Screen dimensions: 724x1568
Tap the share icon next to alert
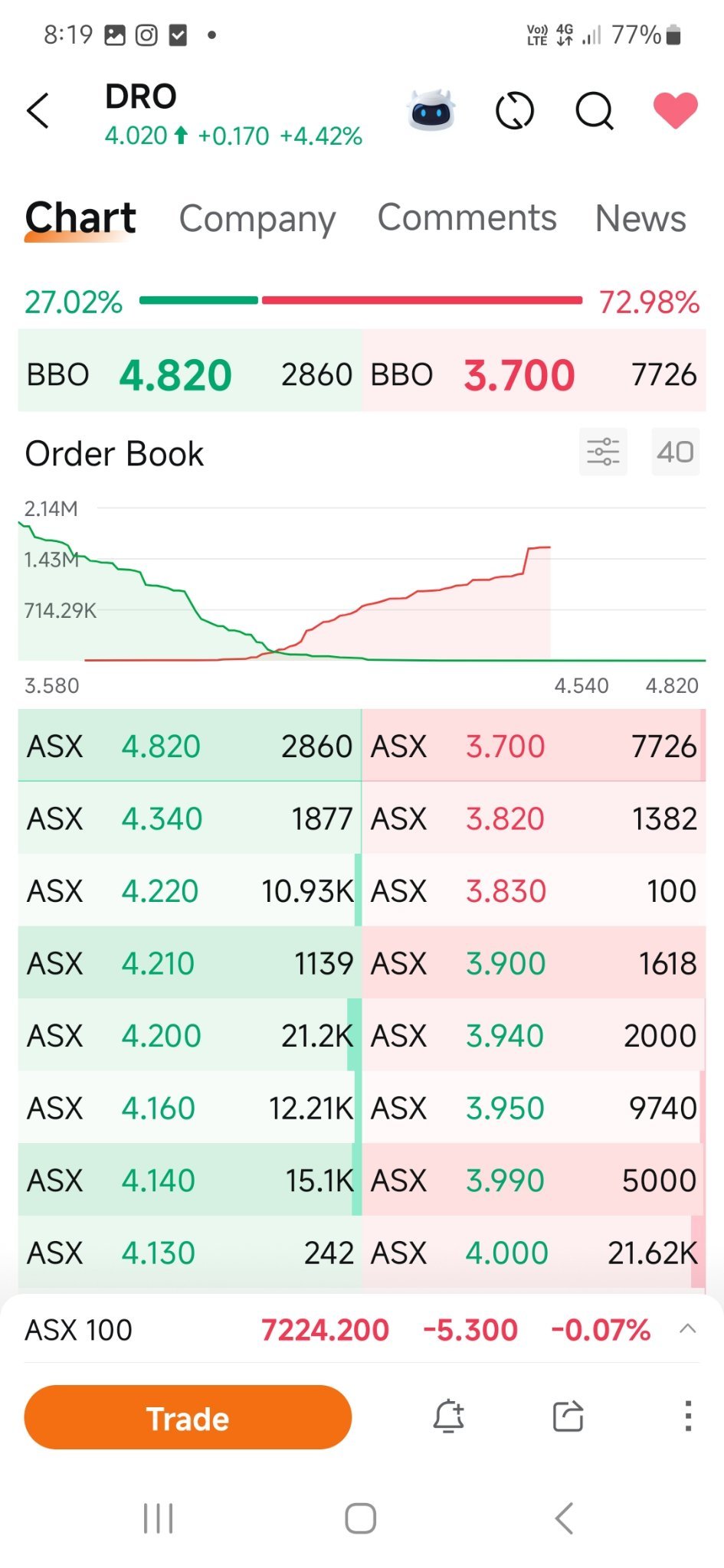(x=568, y=1416)
